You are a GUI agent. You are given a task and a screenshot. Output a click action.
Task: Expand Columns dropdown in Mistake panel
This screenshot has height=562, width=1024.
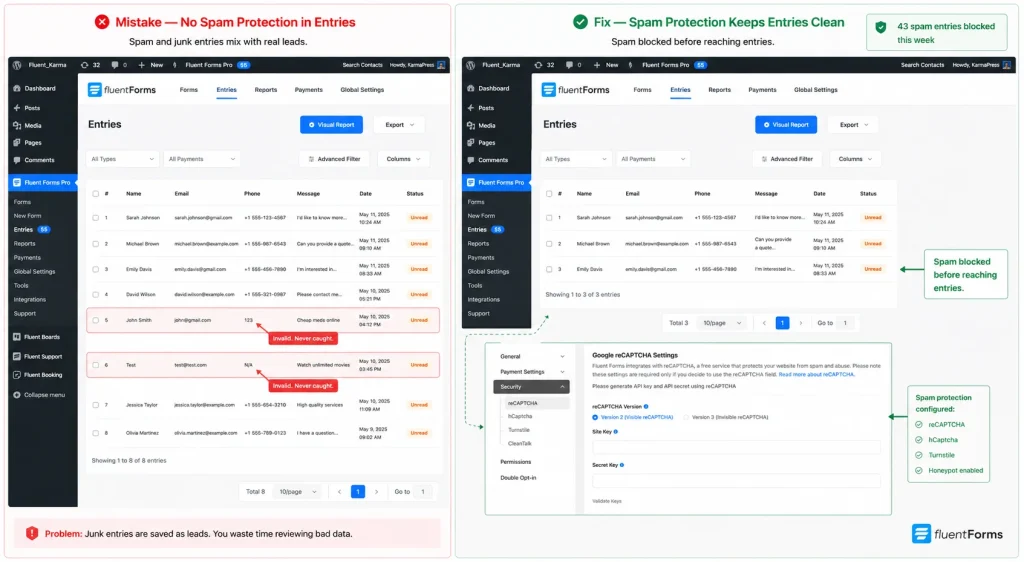click(403, 159)
